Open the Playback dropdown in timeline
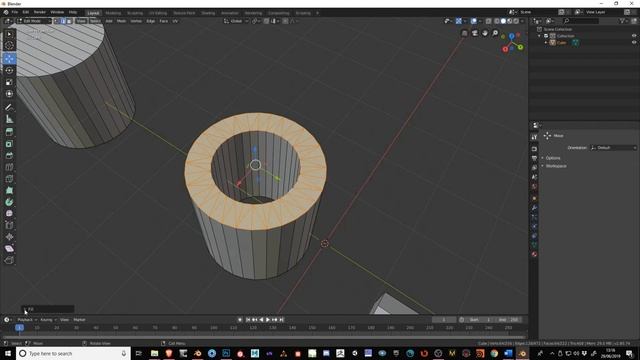 [27, 320]
